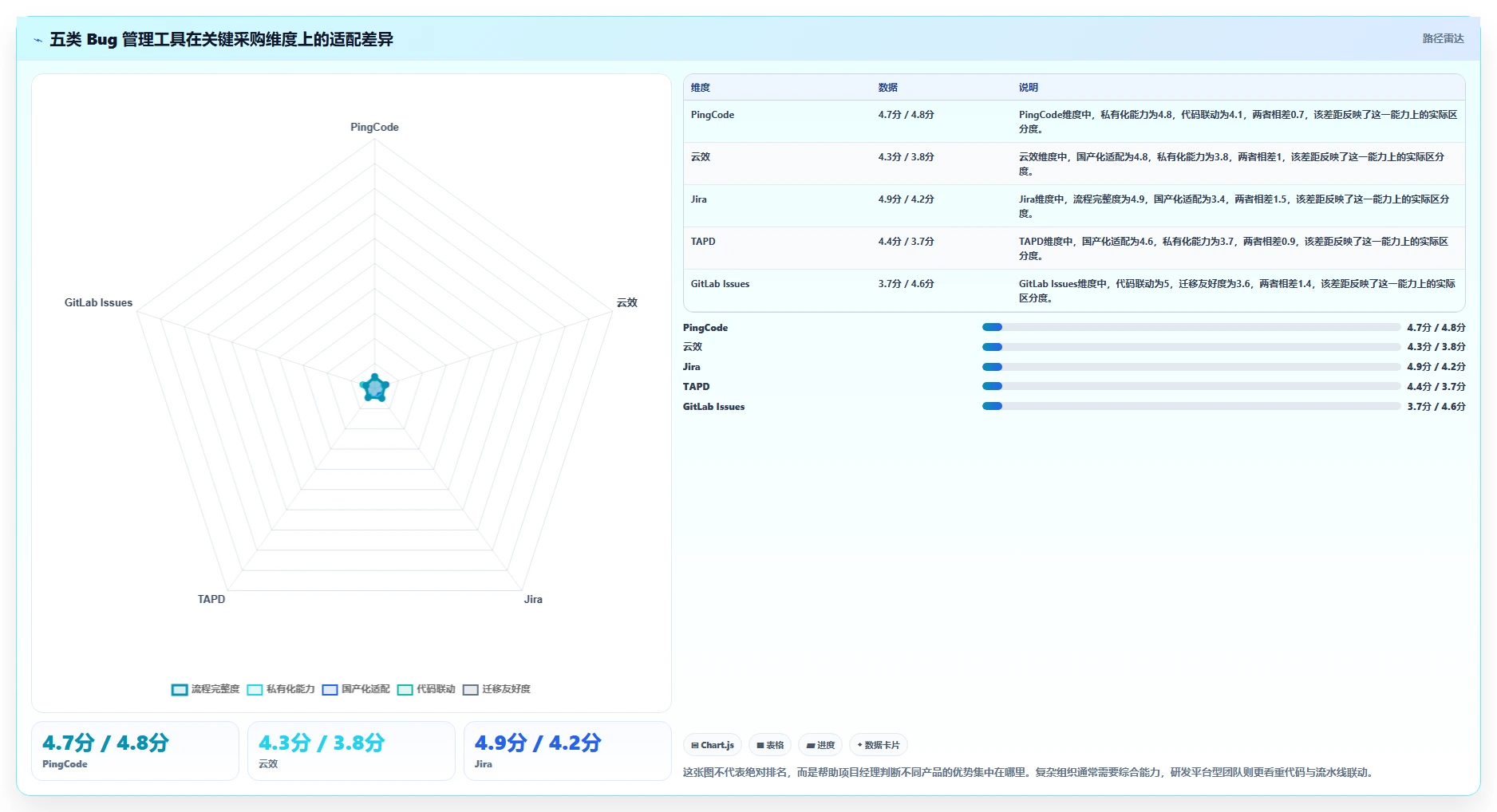
Task: Click table value 4.7分 / 4.8分
Action: tap(906, 115)
